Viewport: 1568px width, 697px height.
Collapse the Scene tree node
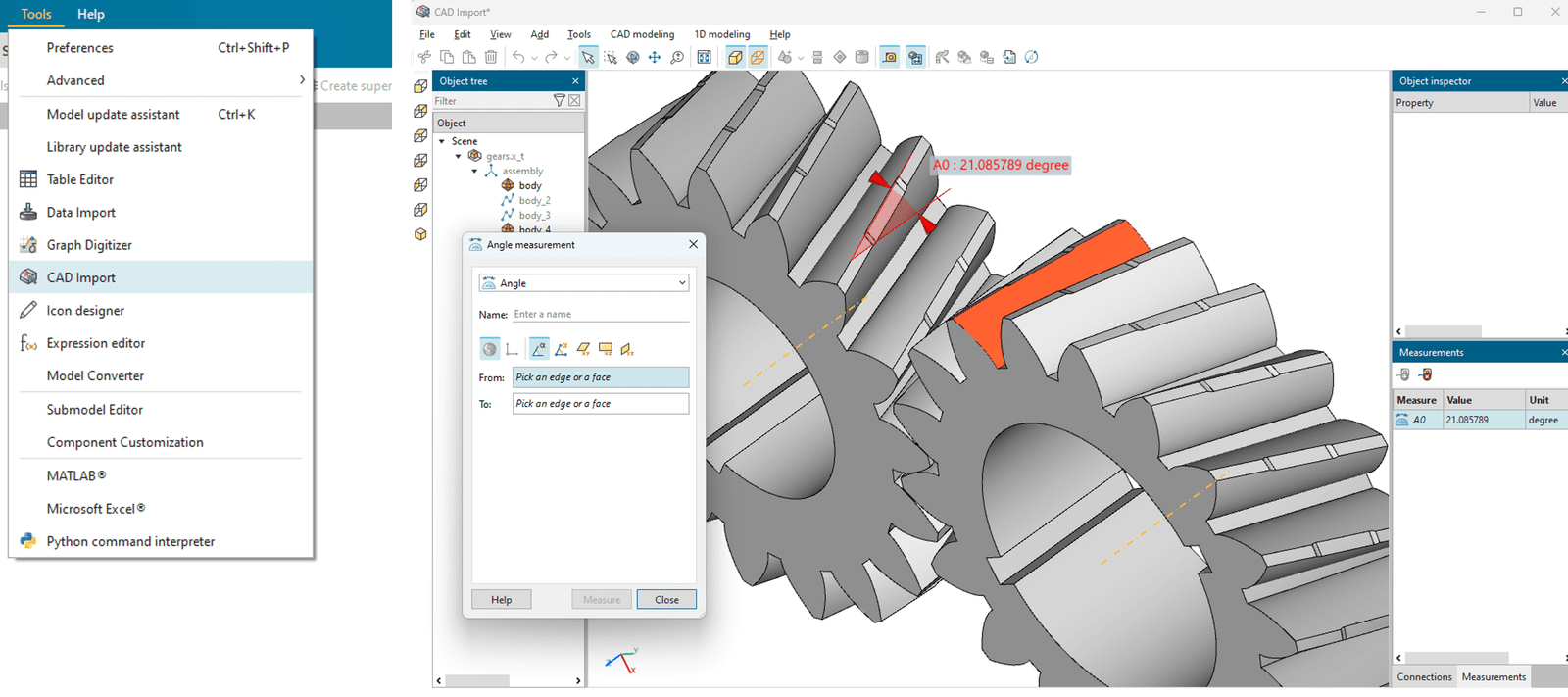click(x=442, y=141)
